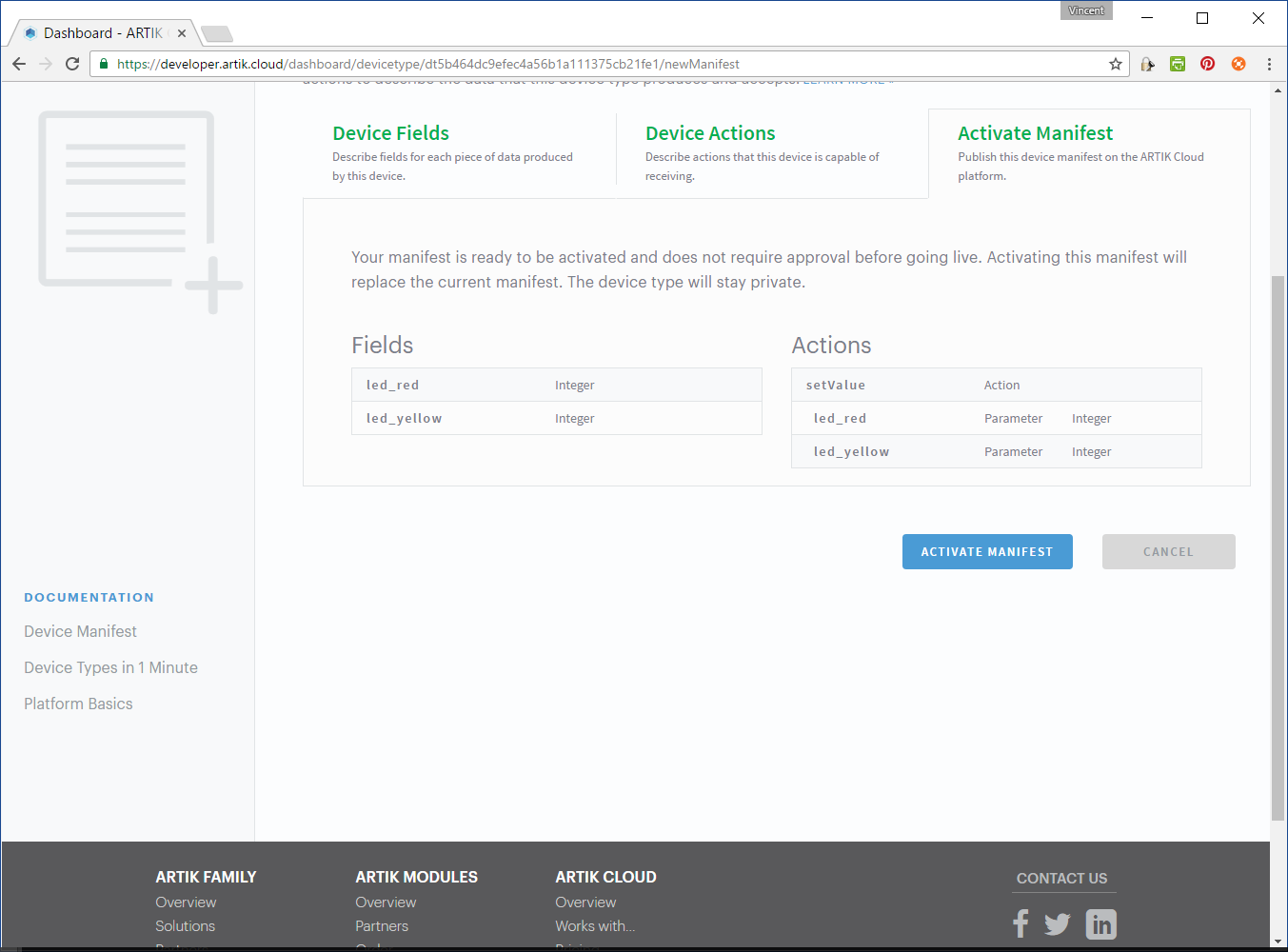Select the Activate Manifest tab
This screenshot has width=1288, height=952.
pyautogui.click(x=1035, y=133)
